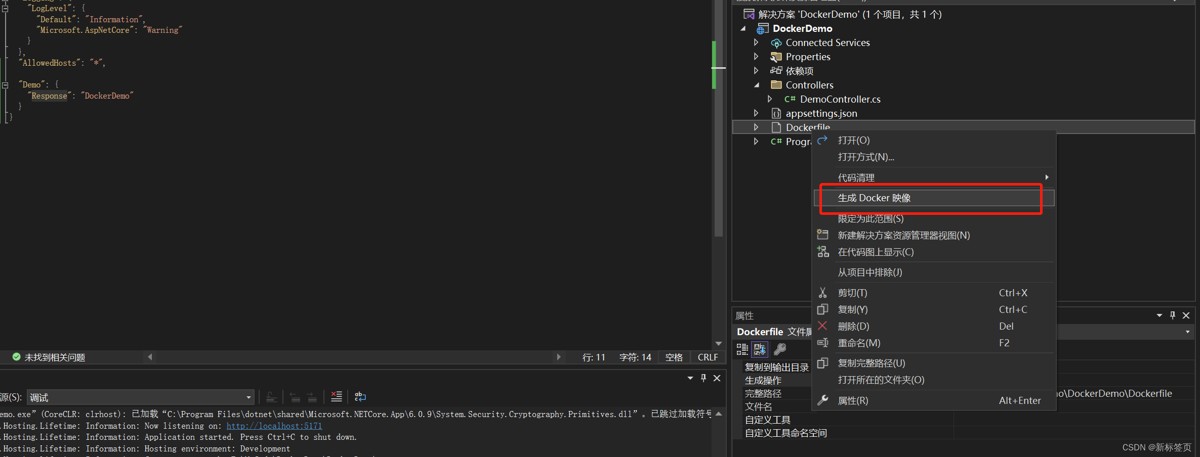This screenshot has width=1200, height=457.
Task: Expand the Properties tree node
Action: coord(757,57)
